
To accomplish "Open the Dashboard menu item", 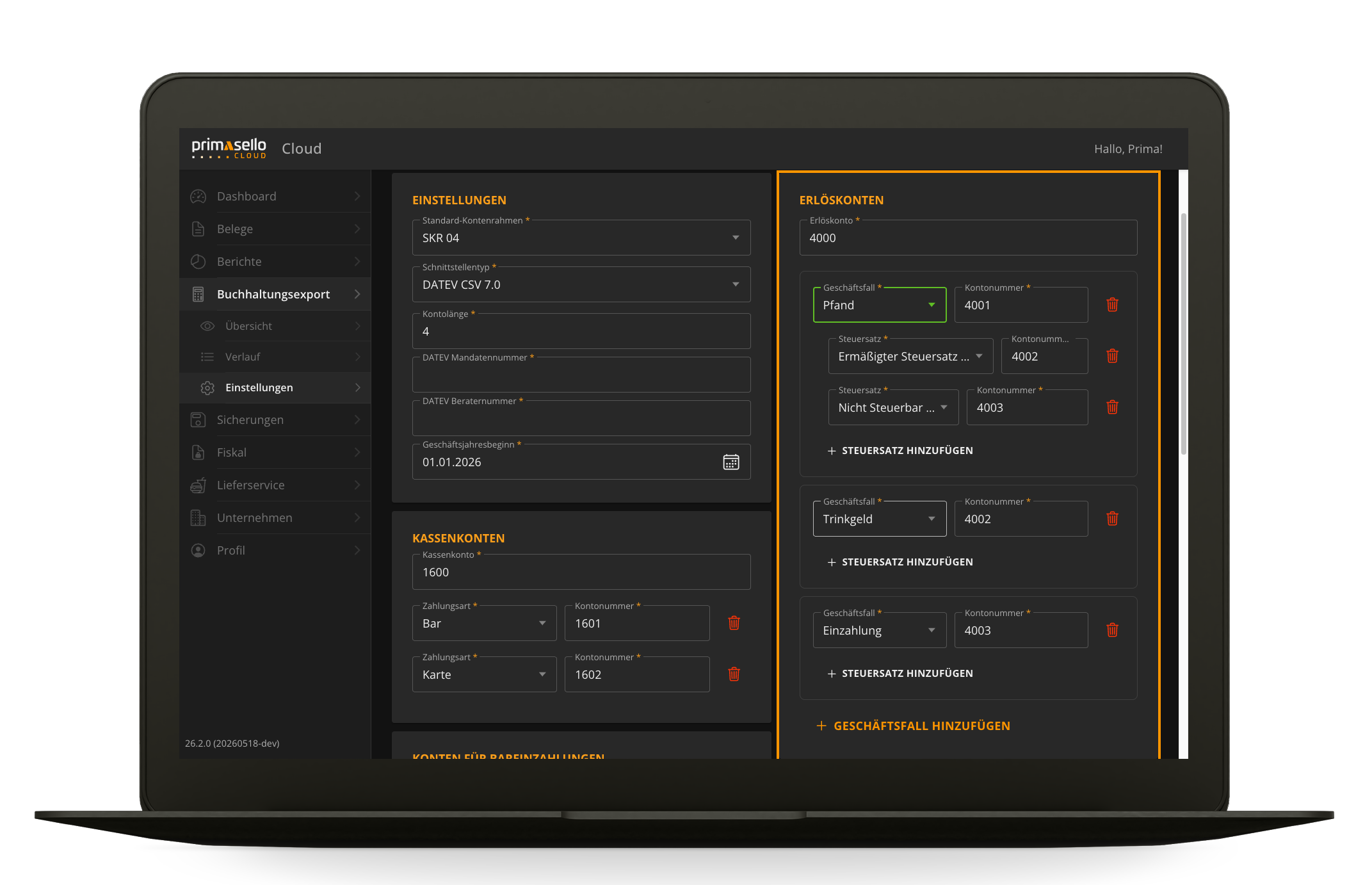I will point(275,197).
